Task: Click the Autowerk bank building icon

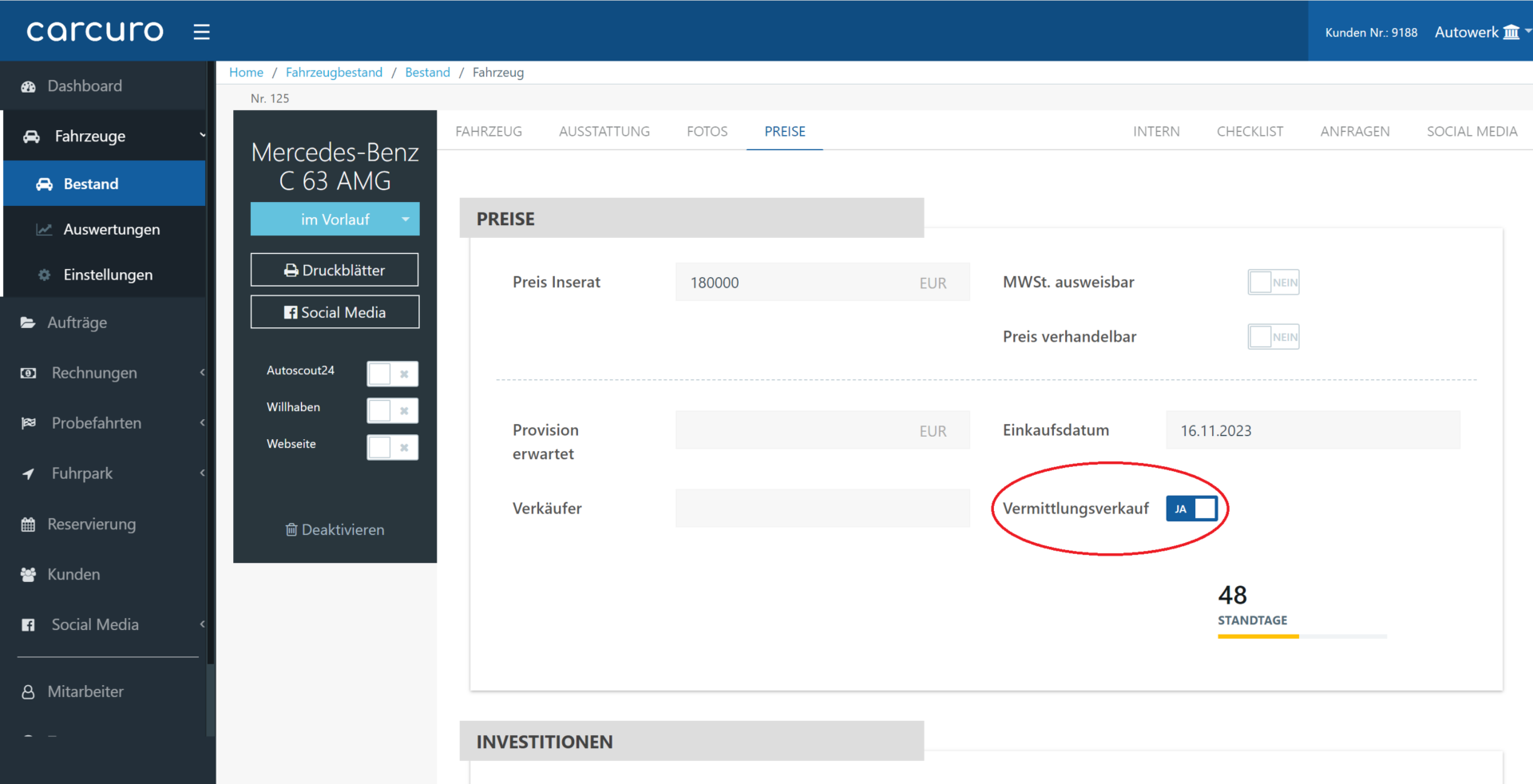Action: pos(1511,32)
